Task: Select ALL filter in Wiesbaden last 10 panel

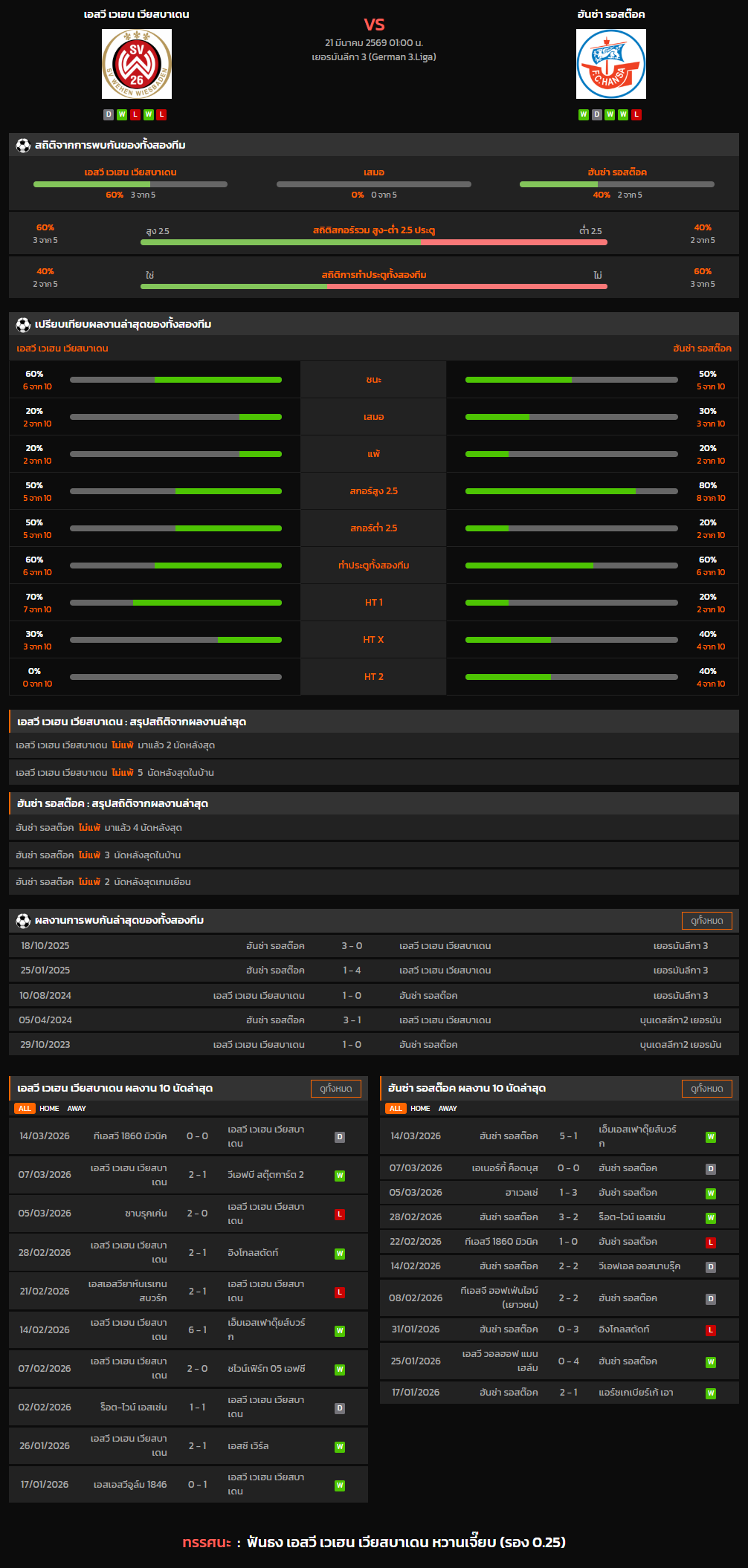Action: tap(25, 1108)
